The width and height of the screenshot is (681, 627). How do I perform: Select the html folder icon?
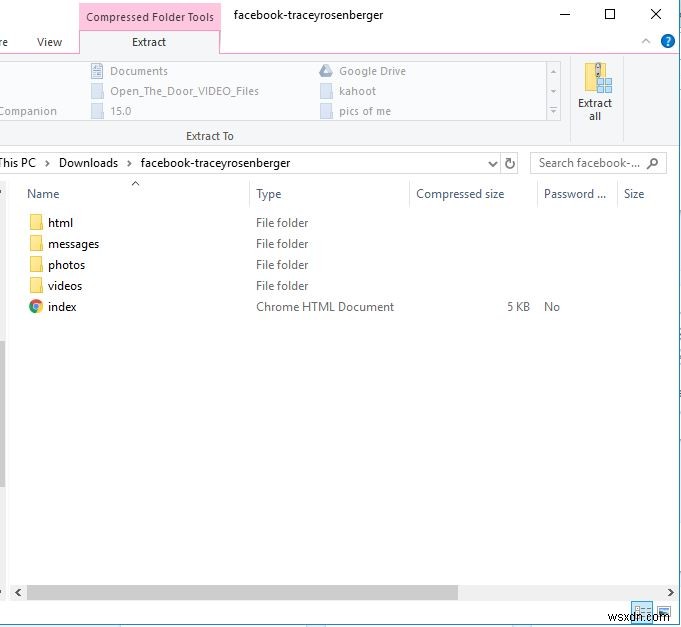coord(36,222)
